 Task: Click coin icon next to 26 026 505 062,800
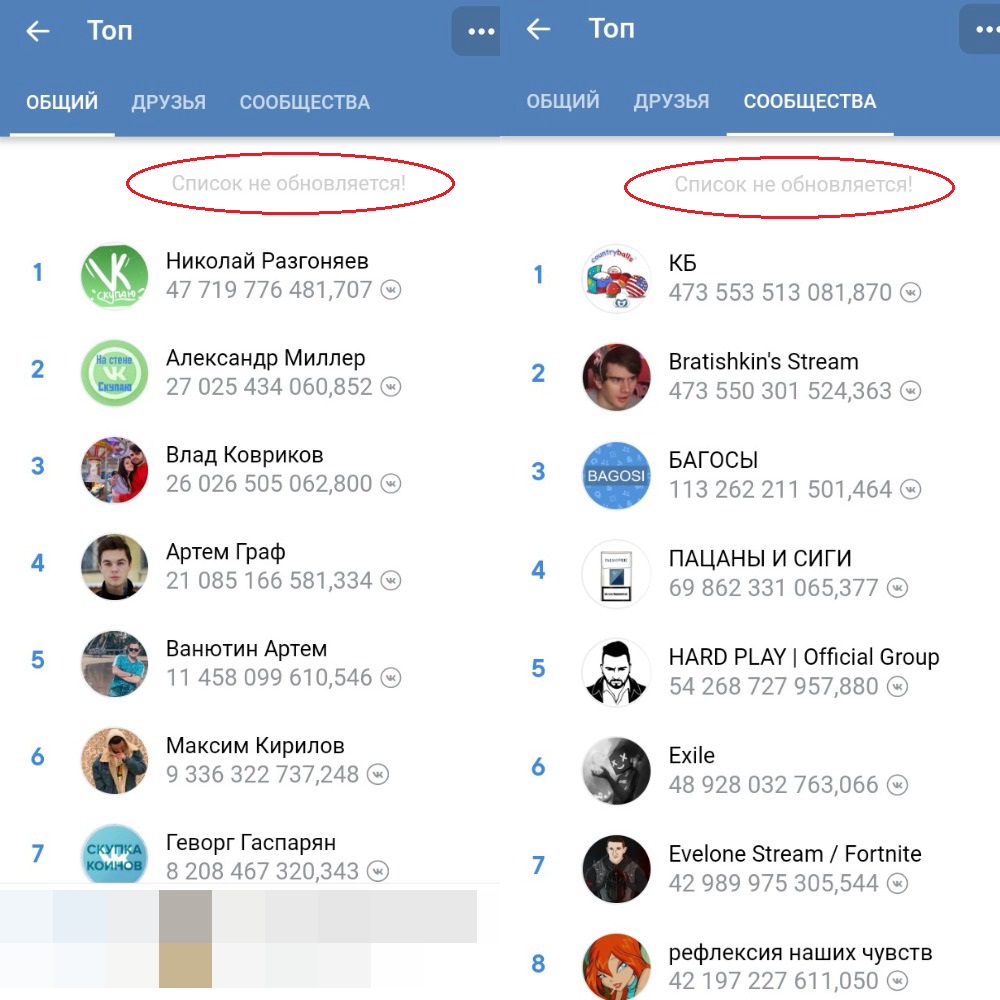coord(391,483)
